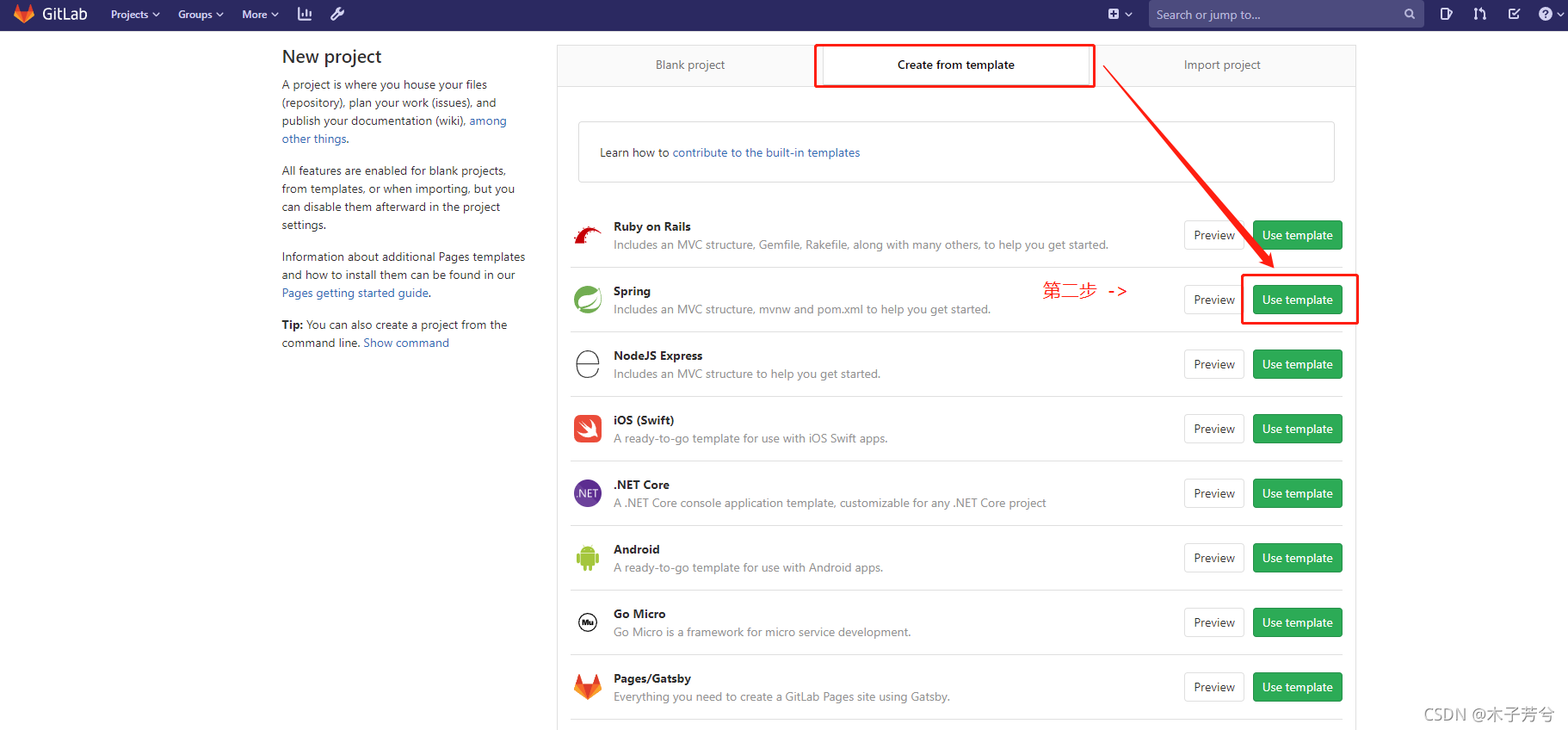Click the GitLab fox logo

coord(24,14)
